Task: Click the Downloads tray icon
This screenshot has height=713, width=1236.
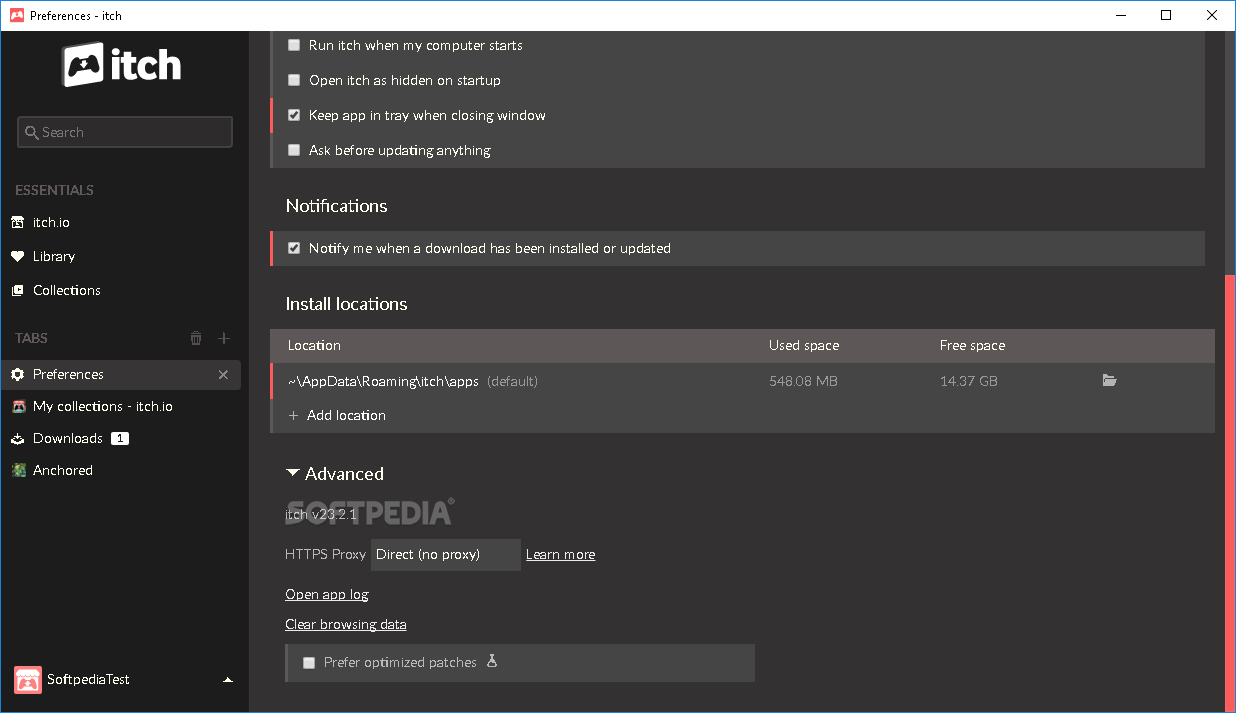Action: click(18, 438)
